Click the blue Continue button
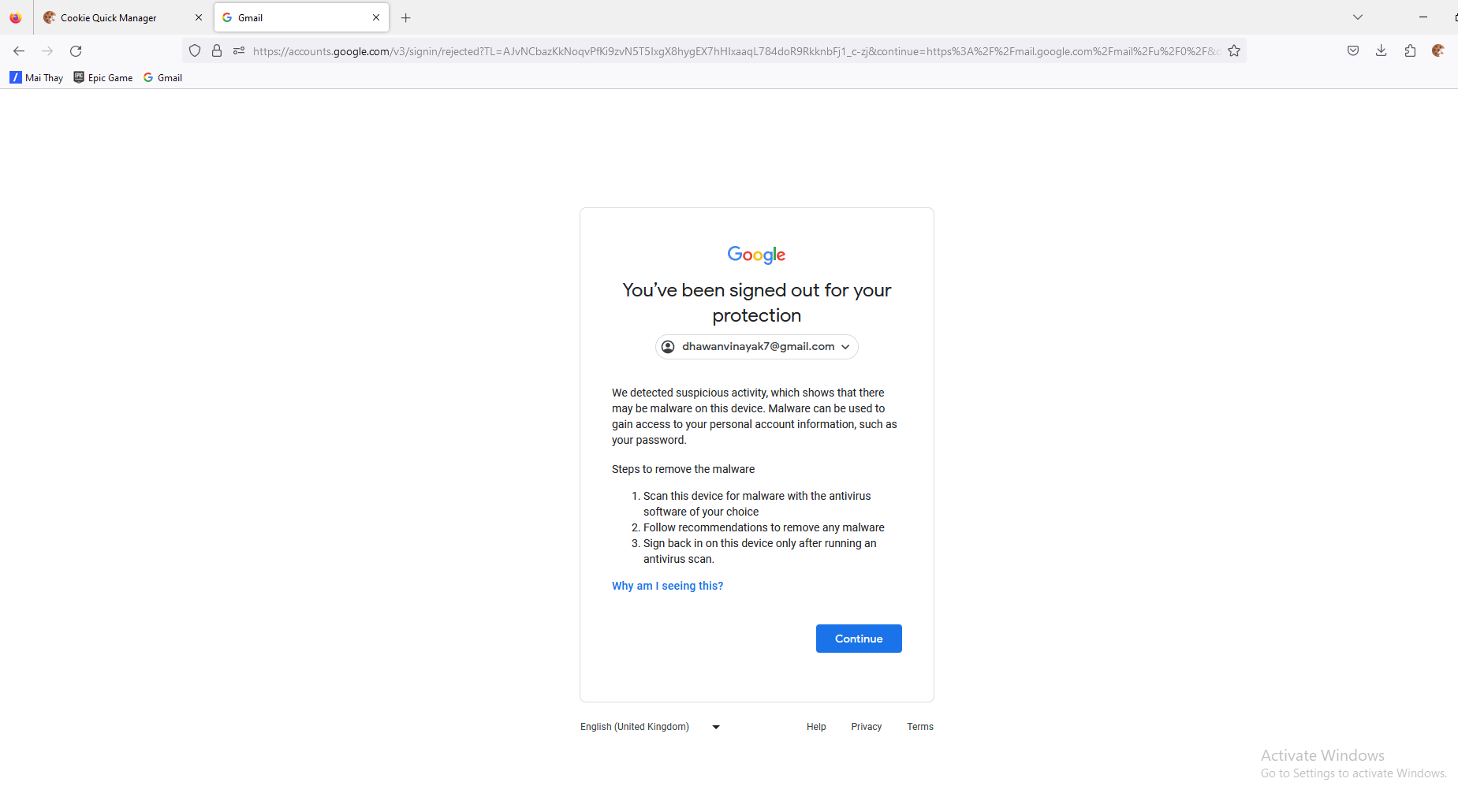This screenshot has height=812, width=1458. point(859,639)
